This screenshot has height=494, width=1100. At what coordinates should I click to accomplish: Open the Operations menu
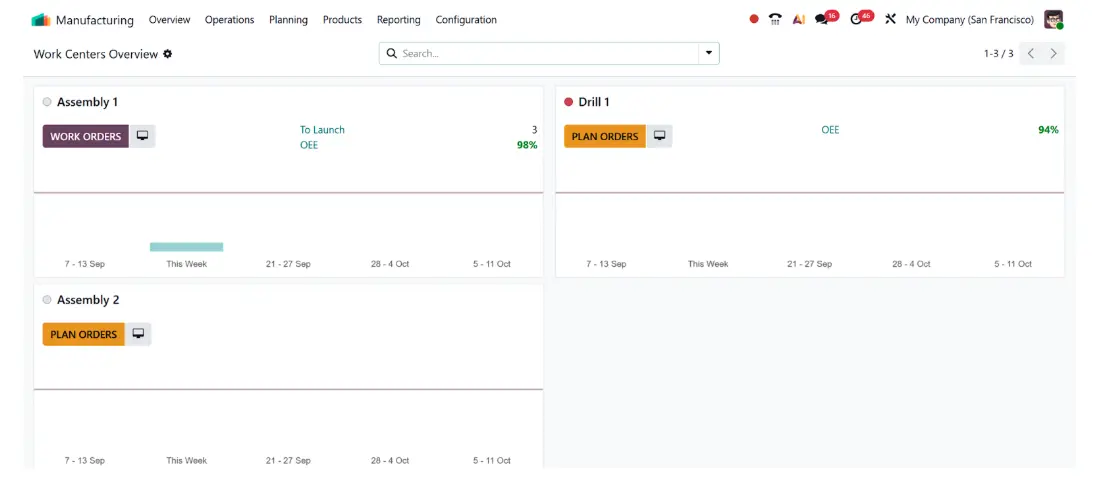[x=229, y=20]
